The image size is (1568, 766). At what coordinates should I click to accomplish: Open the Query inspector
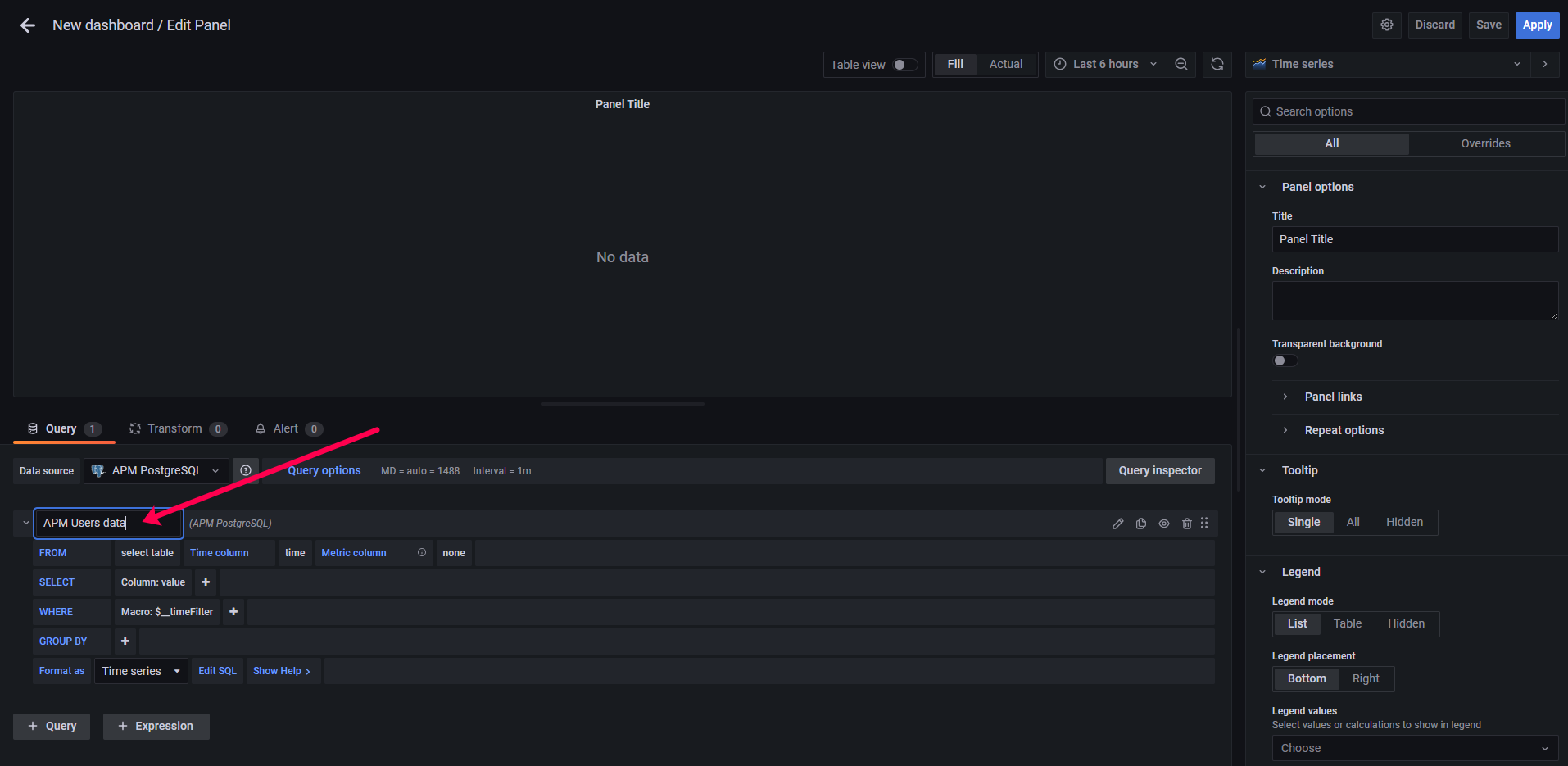pos(1159,470)
